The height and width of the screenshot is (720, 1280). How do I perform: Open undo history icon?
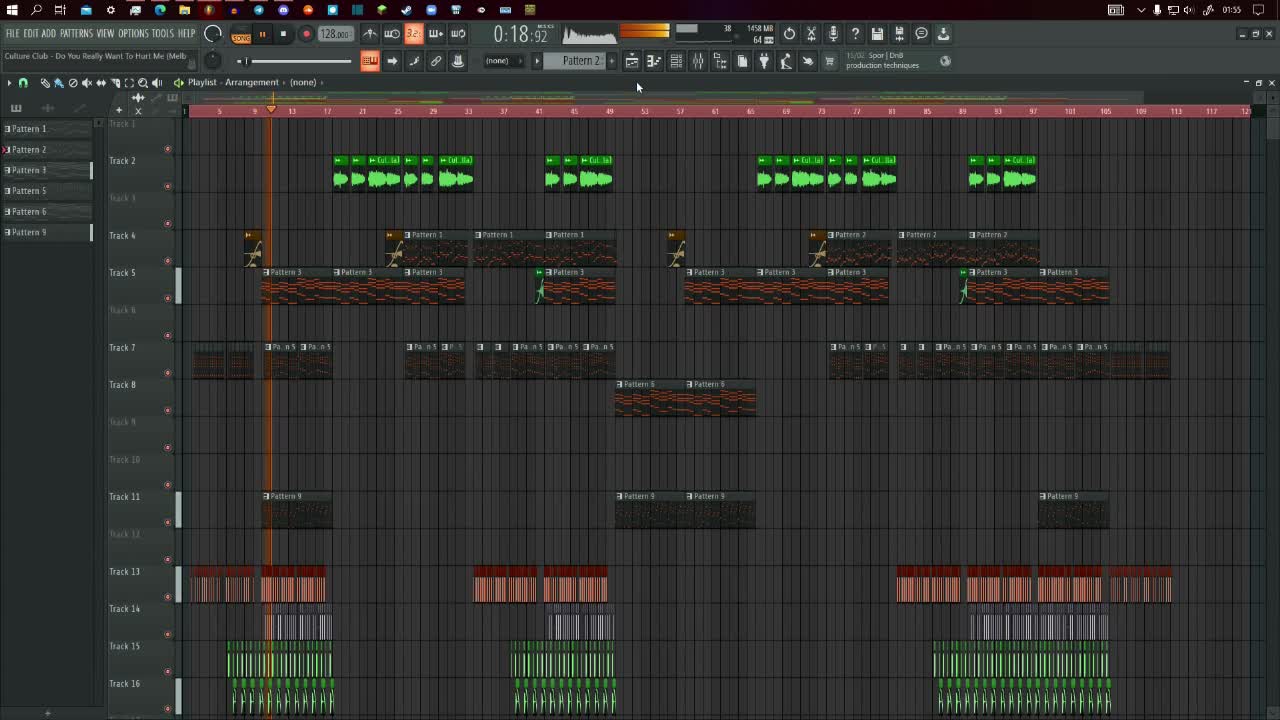[x=789, y=34]
